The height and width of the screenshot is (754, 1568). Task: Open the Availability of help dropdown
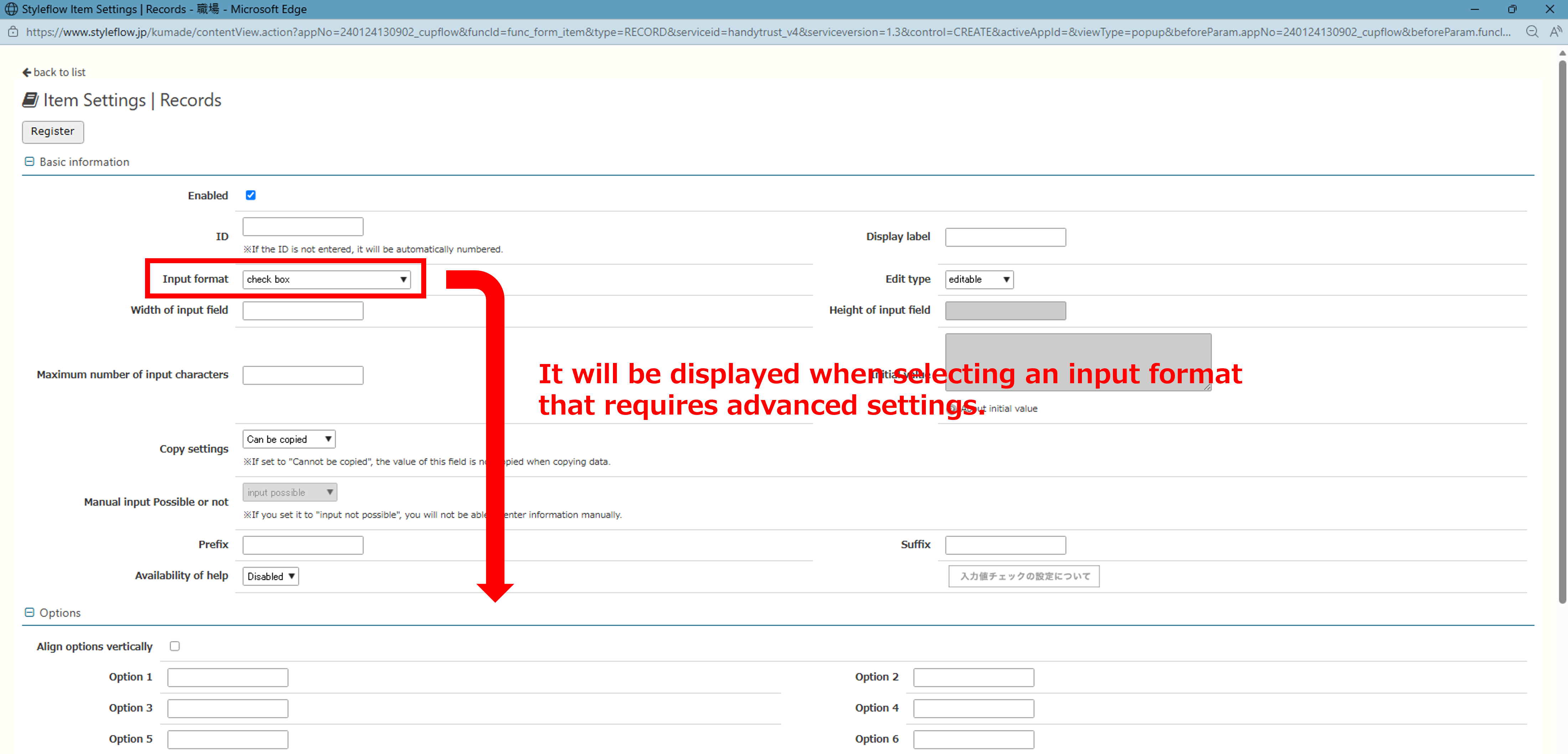click(x=271, y=576)
